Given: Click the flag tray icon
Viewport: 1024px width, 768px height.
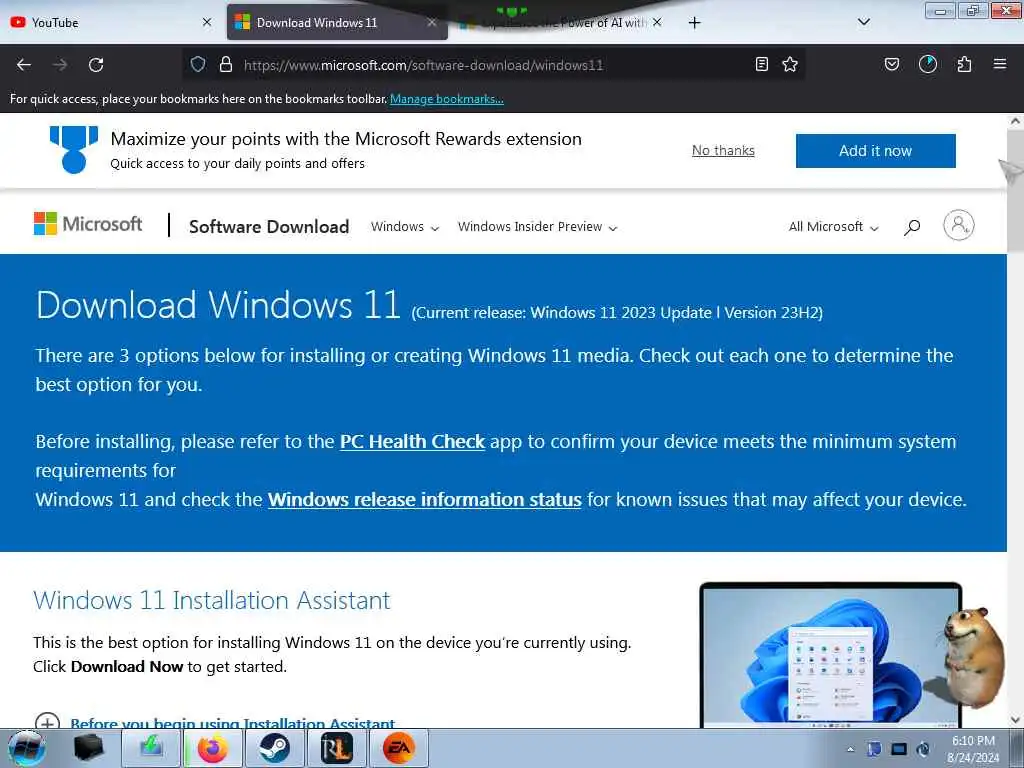Looking at the screenshot, I should coord(874,749).
